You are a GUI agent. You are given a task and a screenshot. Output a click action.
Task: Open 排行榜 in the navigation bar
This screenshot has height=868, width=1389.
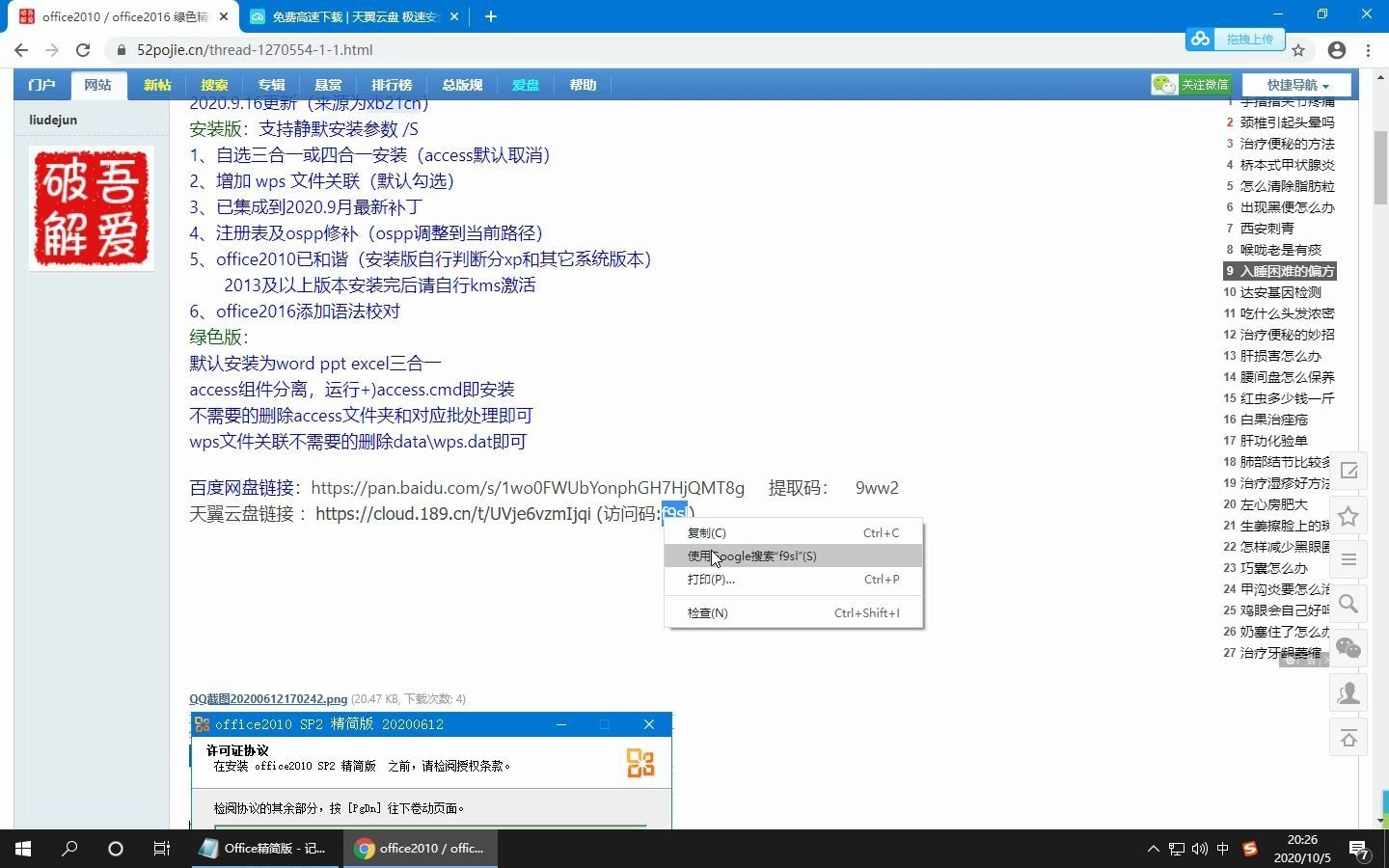[x=392, y=85]
